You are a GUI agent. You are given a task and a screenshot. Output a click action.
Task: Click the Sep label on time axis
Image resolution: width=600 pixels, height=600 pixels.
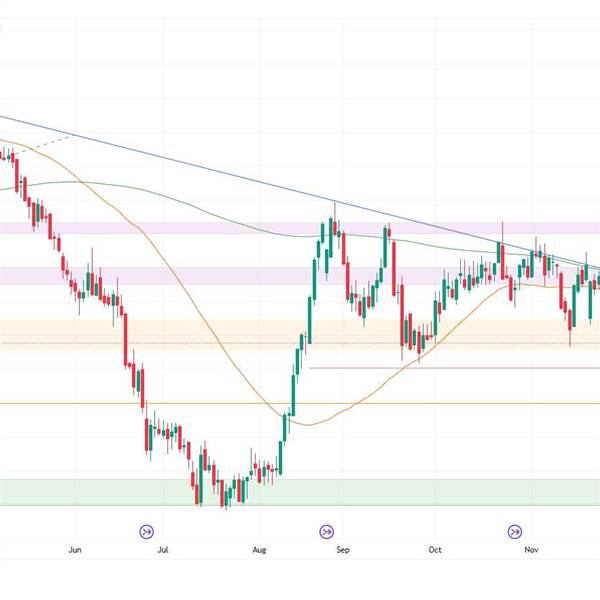[343, 550]
